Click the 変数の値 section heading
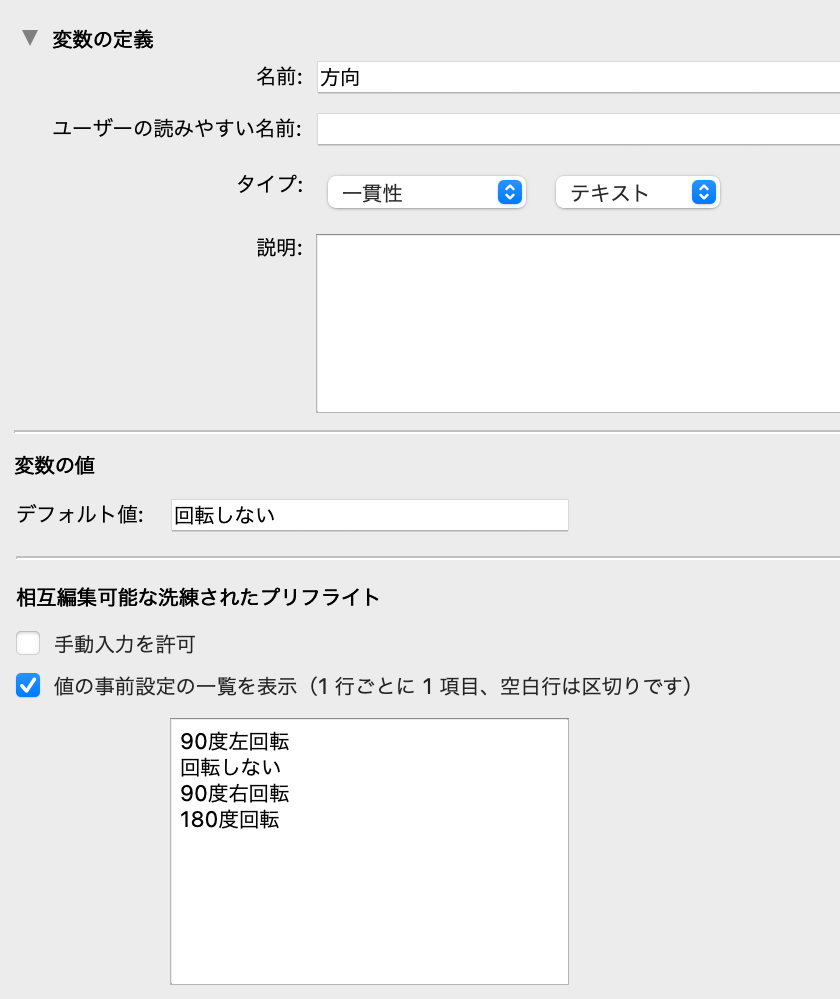Screen dimensions: 840x999 [x=55, y=465]
